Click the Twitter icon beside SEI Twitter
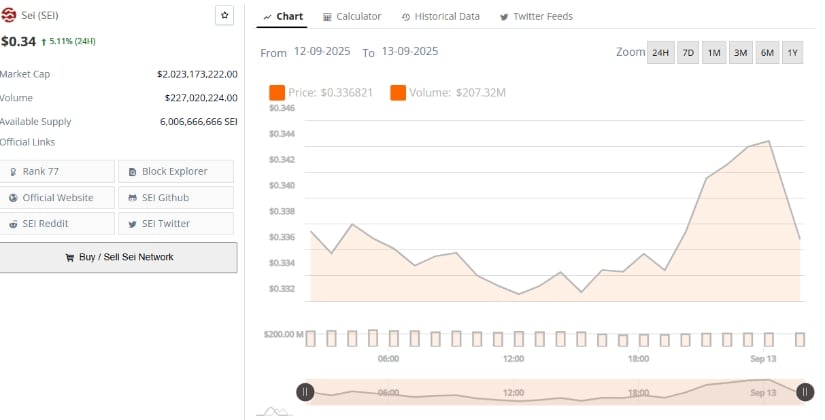825x420 pixels. pyautogui.click(x=133, y=224)
